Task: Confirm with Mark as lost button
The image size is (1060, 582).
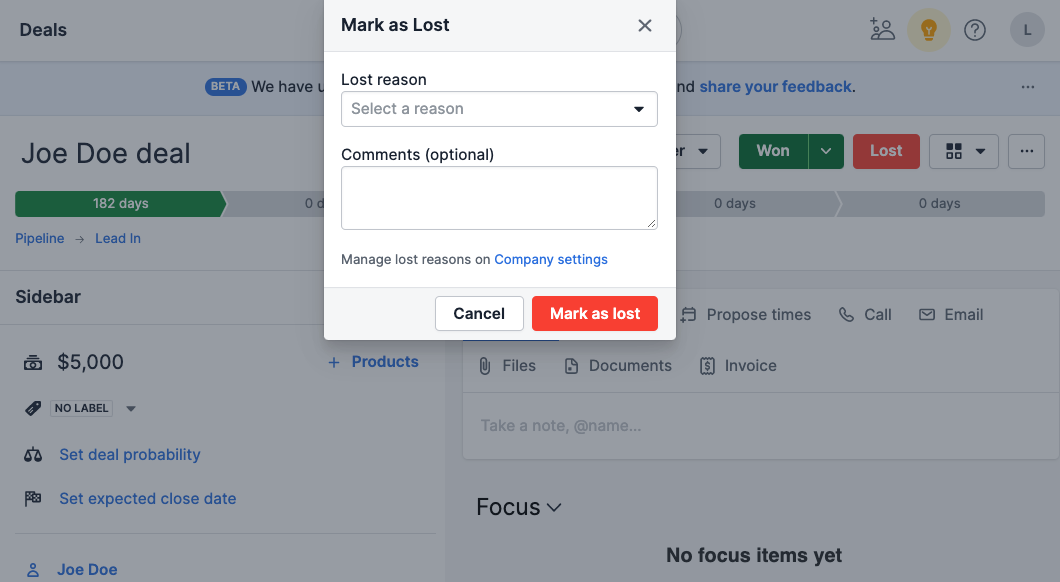Action: coord(595,314)
